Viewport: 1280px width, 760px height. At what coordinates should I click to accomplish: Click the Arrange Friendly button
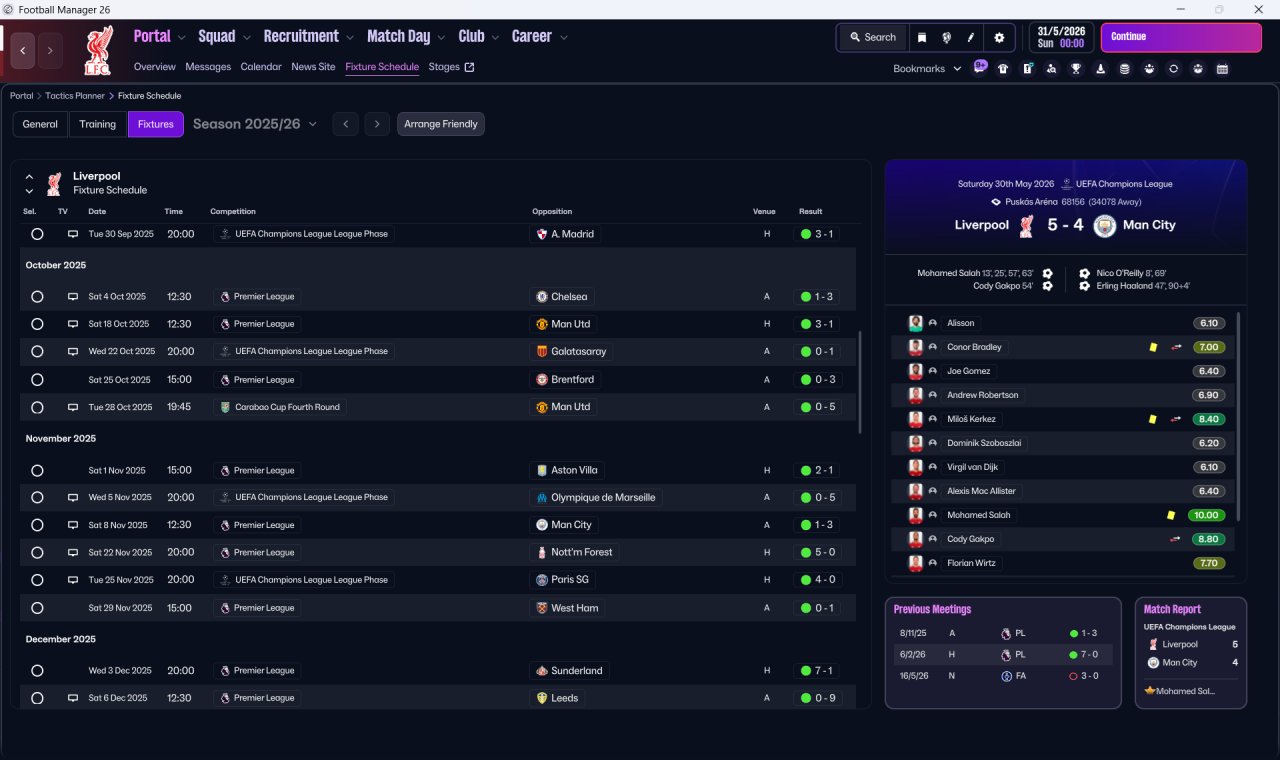(x=441, y=124)
